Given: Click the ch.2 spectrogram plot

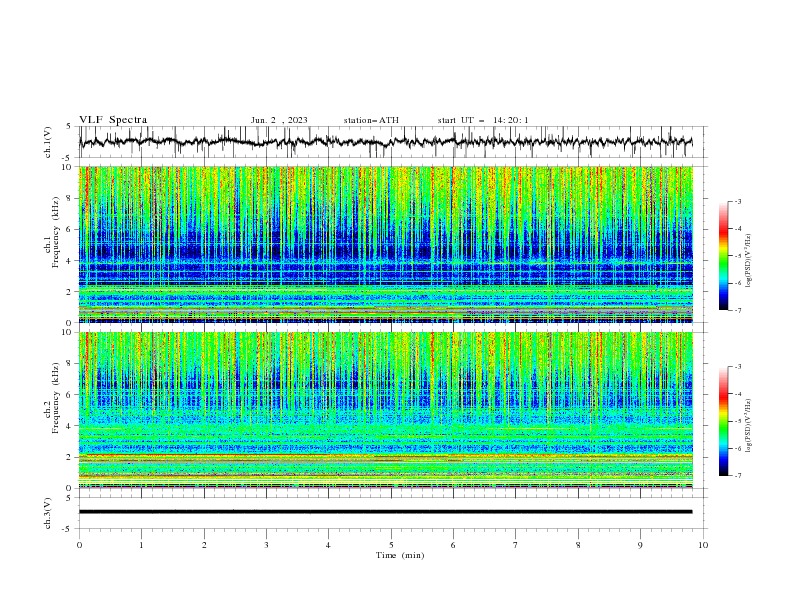Looking at the screenshot, I should click(385, 410).
